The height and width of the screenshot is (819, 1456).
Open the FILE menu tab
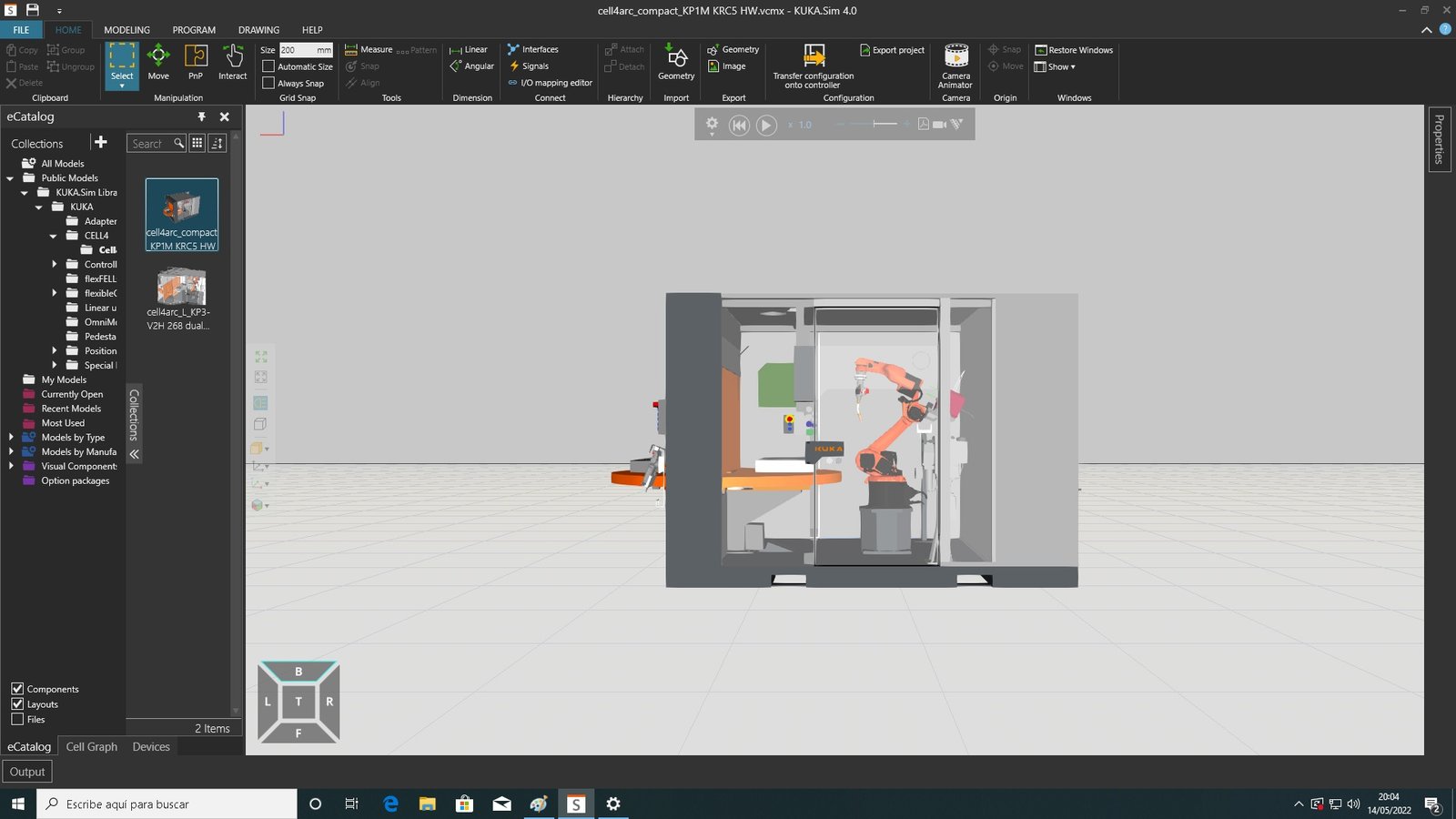pyautogui.click(x=21, y=30)
